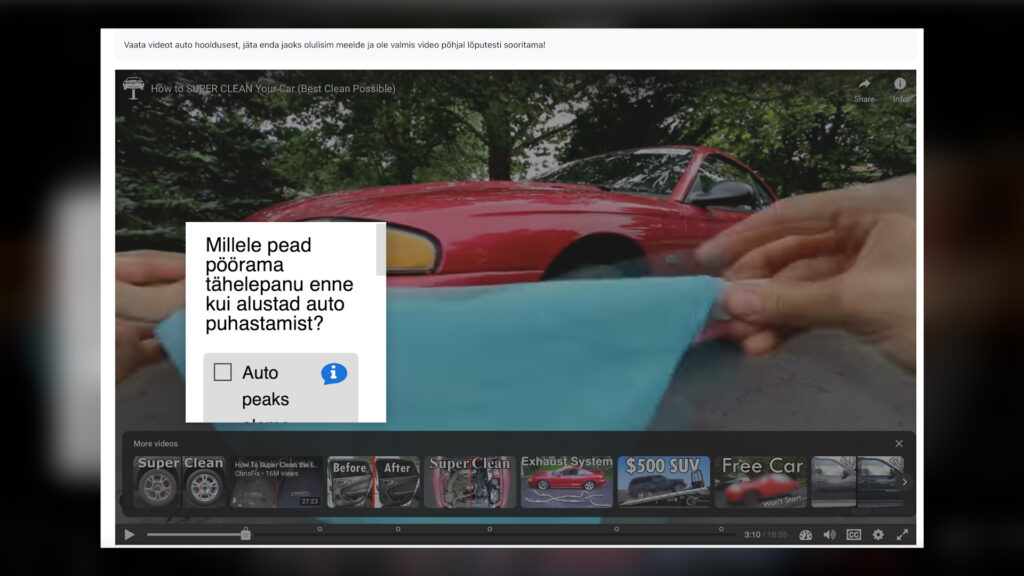This screenshot has width=1024, height=576.
Task: Tick the 'Auto peaks' answer checkbox
Action: tap(223, 372)
